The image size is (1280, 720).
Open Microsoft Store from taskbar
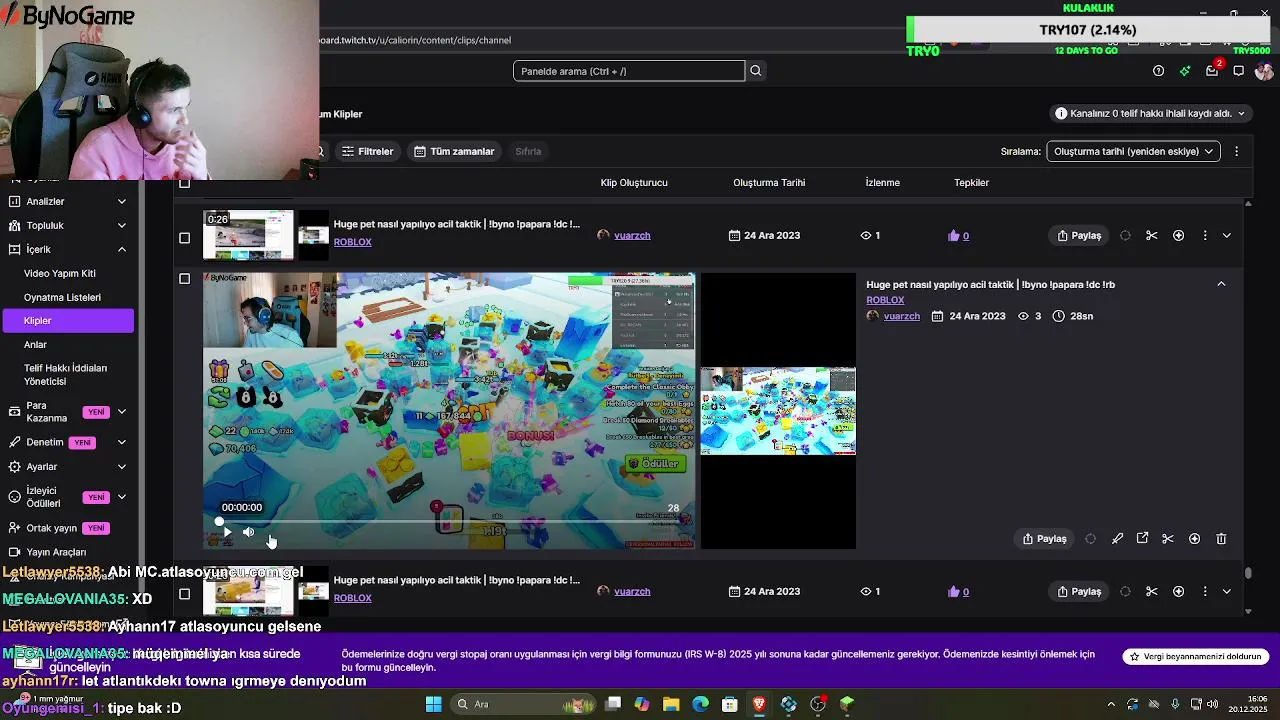coord(730,704)
